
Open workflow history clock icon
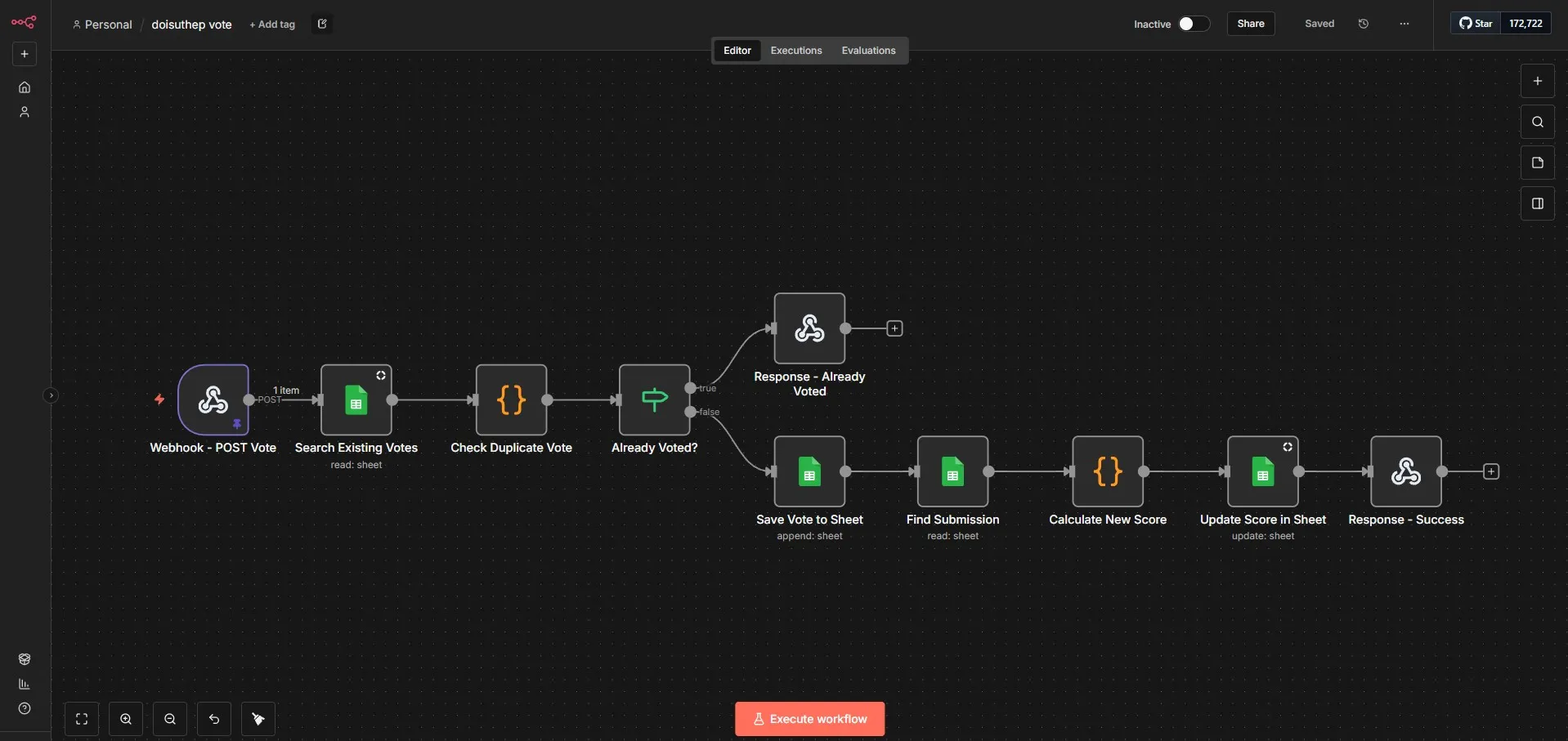pyautogui.click(x=1363, y=24)
